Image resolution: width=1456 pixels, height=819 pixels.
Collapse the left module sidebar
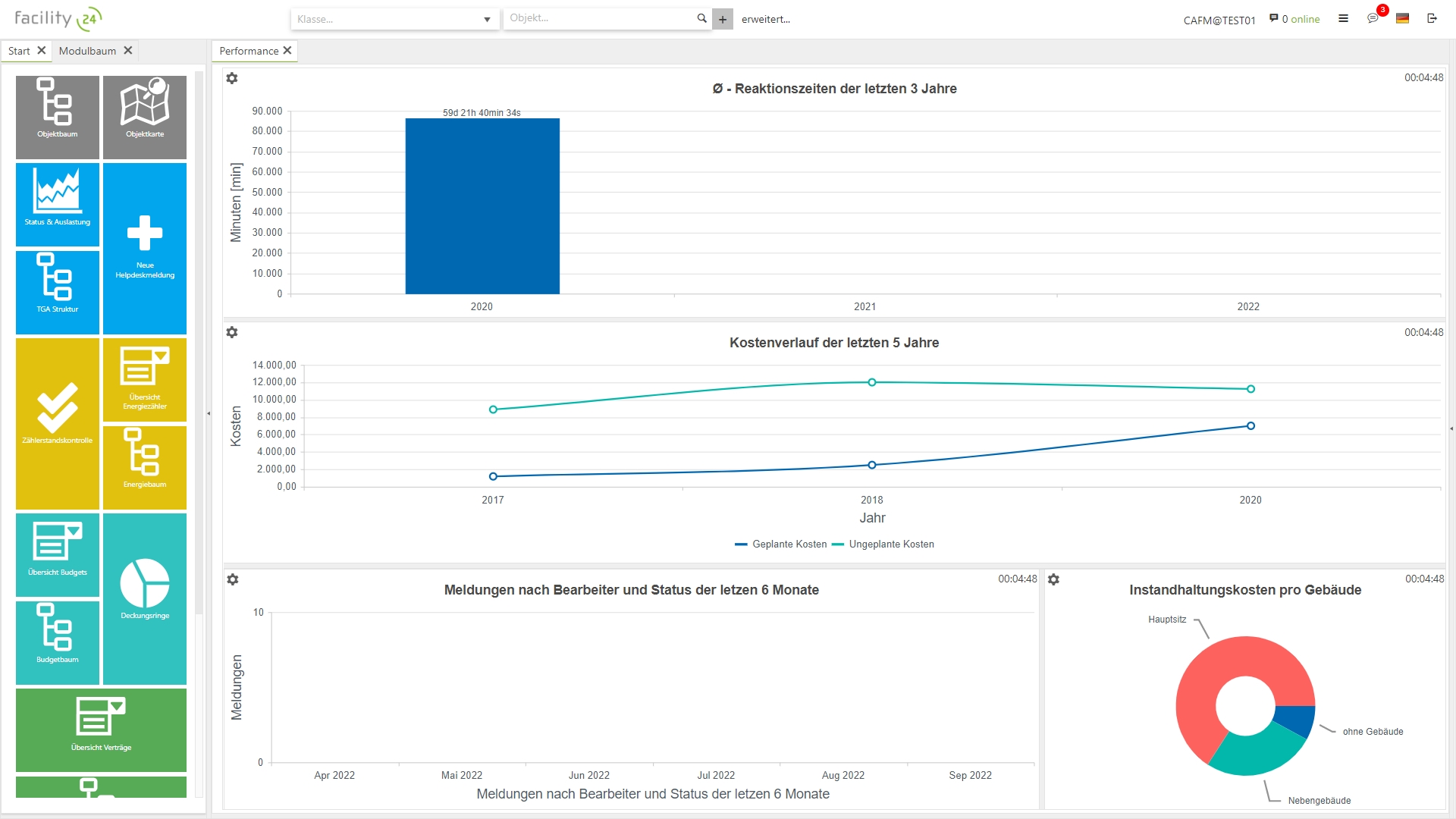pyautogui.click(x=209, y=414)
